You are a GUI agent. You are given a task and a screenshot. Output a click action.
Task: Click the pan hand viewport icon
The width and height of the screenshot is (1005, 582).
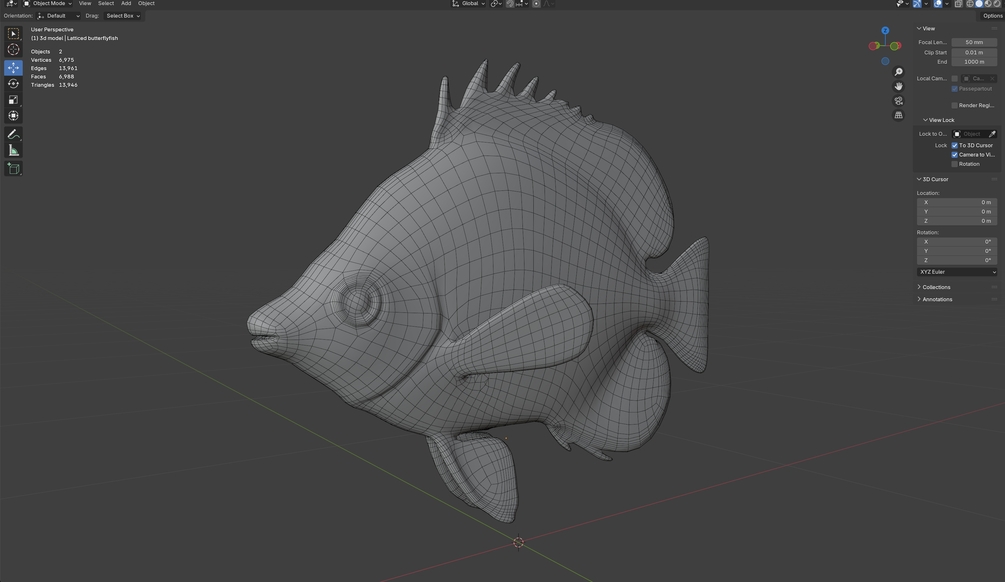[899, 86]
